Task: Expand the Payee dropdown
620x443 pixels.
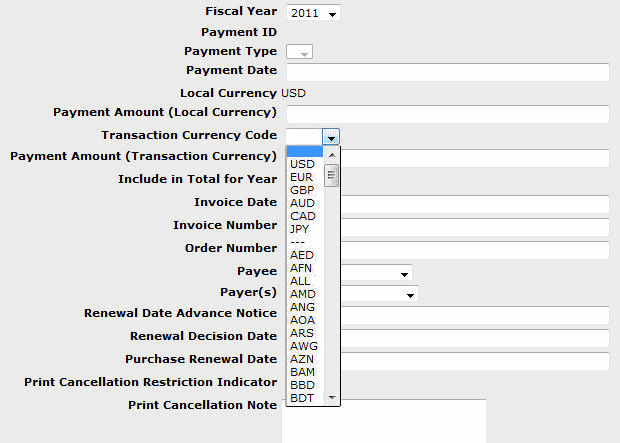Action: coord(404,273)
